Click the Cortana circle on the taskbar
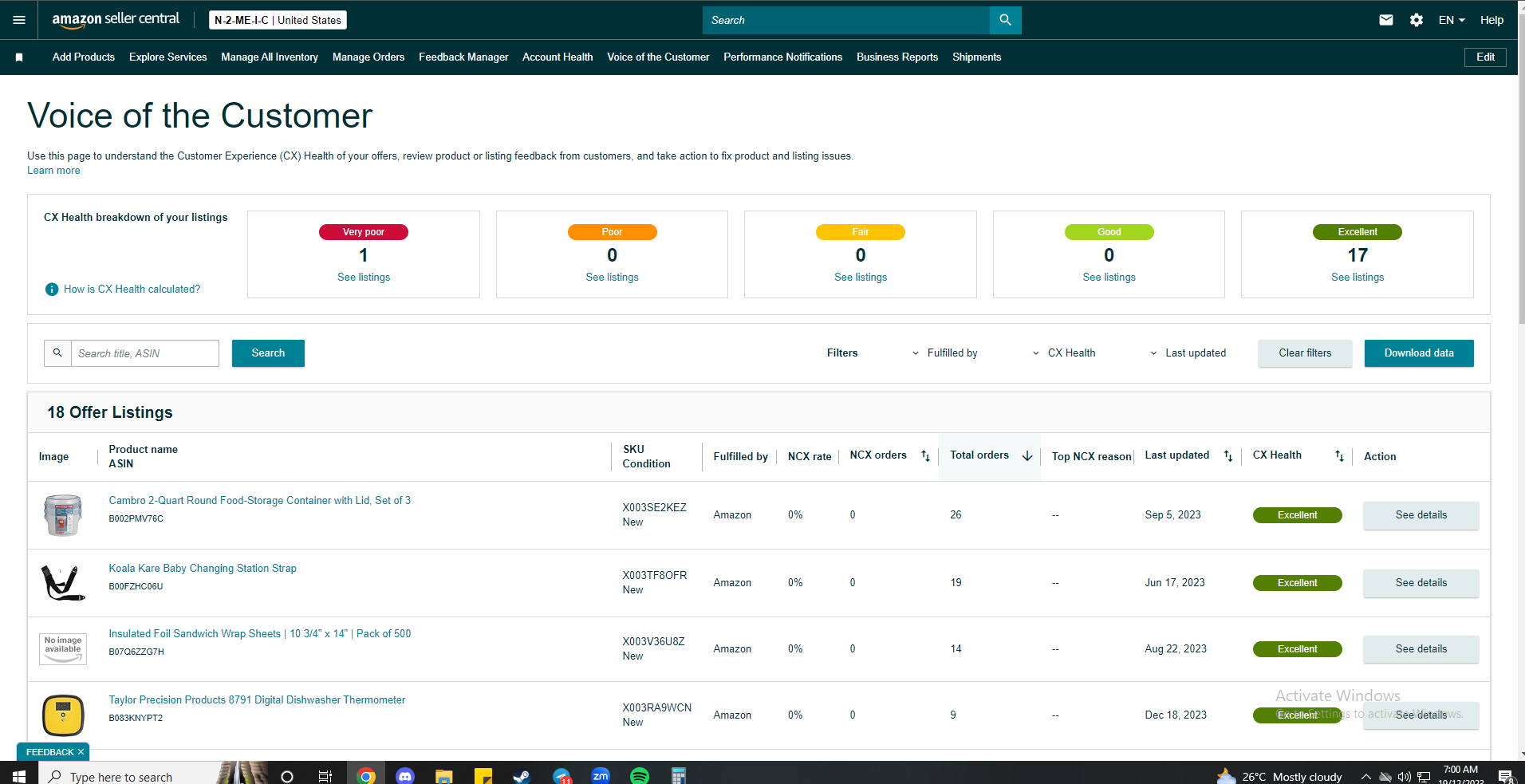1525x784 pixels. 287,776
